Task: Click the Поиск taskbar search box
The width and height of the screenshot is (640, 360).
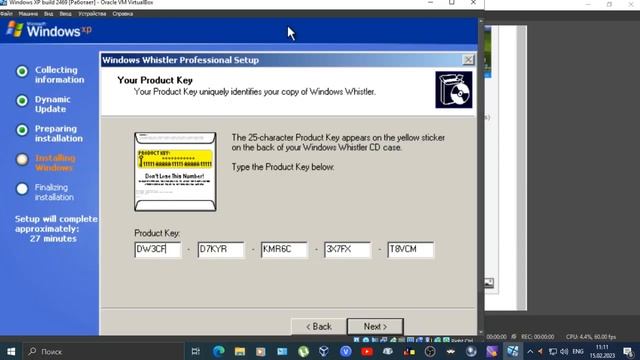Action: click(x=103, y=351)
